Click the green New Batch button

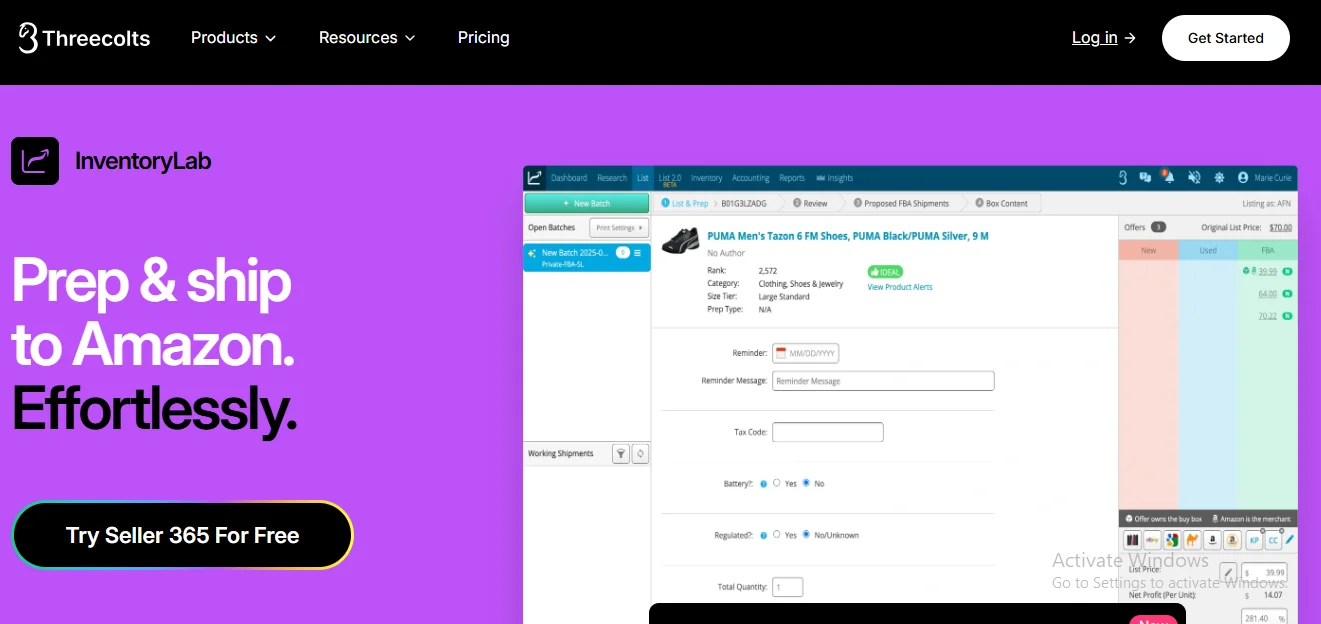pos(587,203)
